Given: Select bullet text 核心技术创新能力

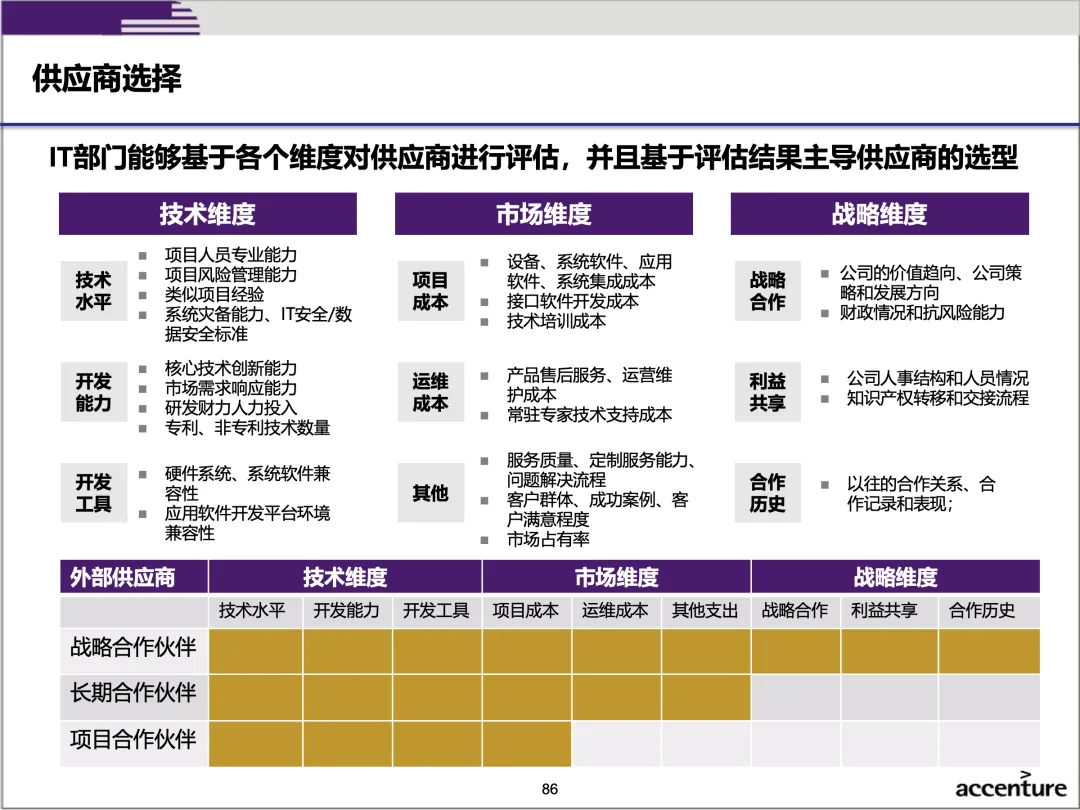Looking at the screenshot, I should 231,368.
